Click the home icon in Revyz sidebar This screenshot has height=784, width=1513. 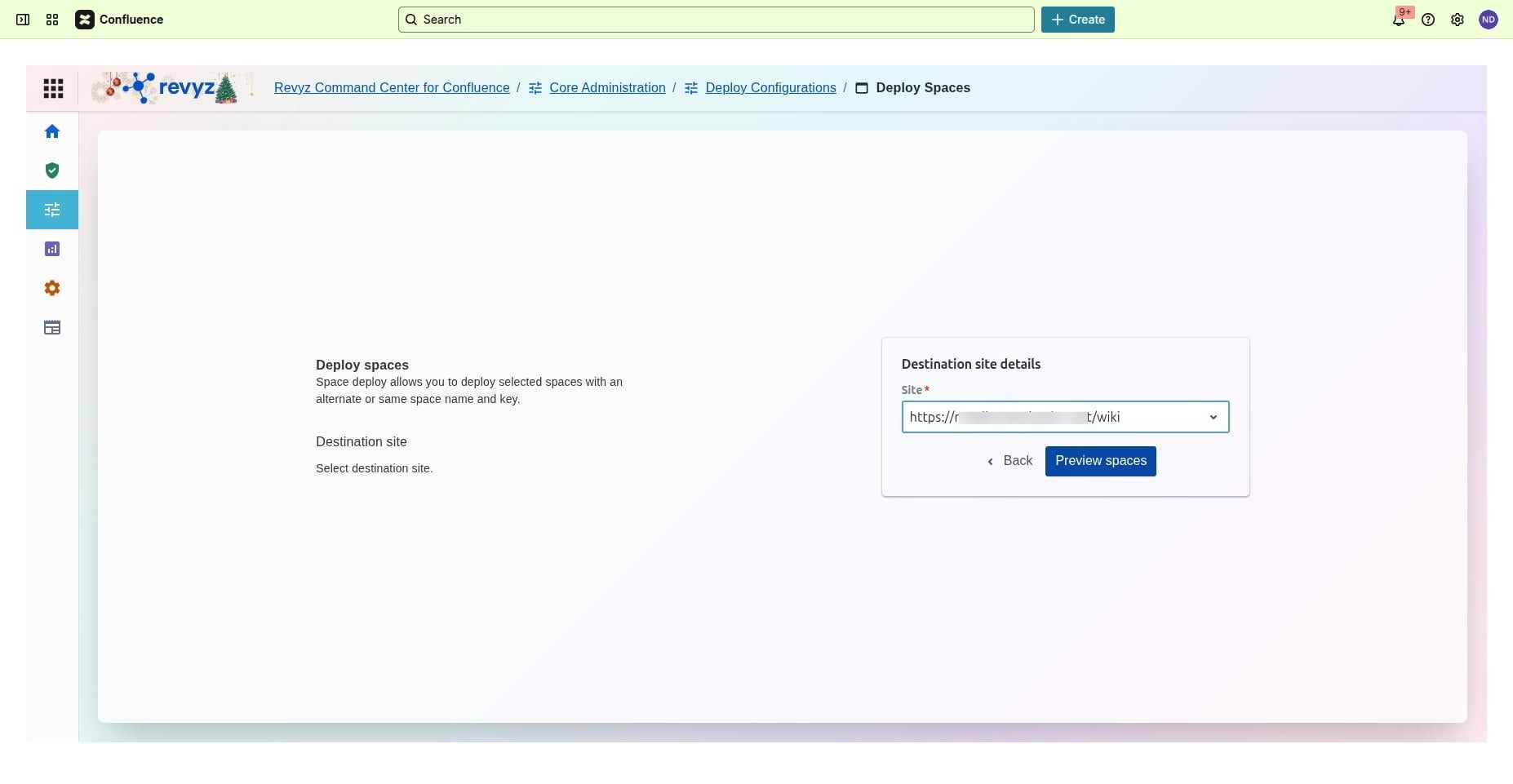(52, 131)
